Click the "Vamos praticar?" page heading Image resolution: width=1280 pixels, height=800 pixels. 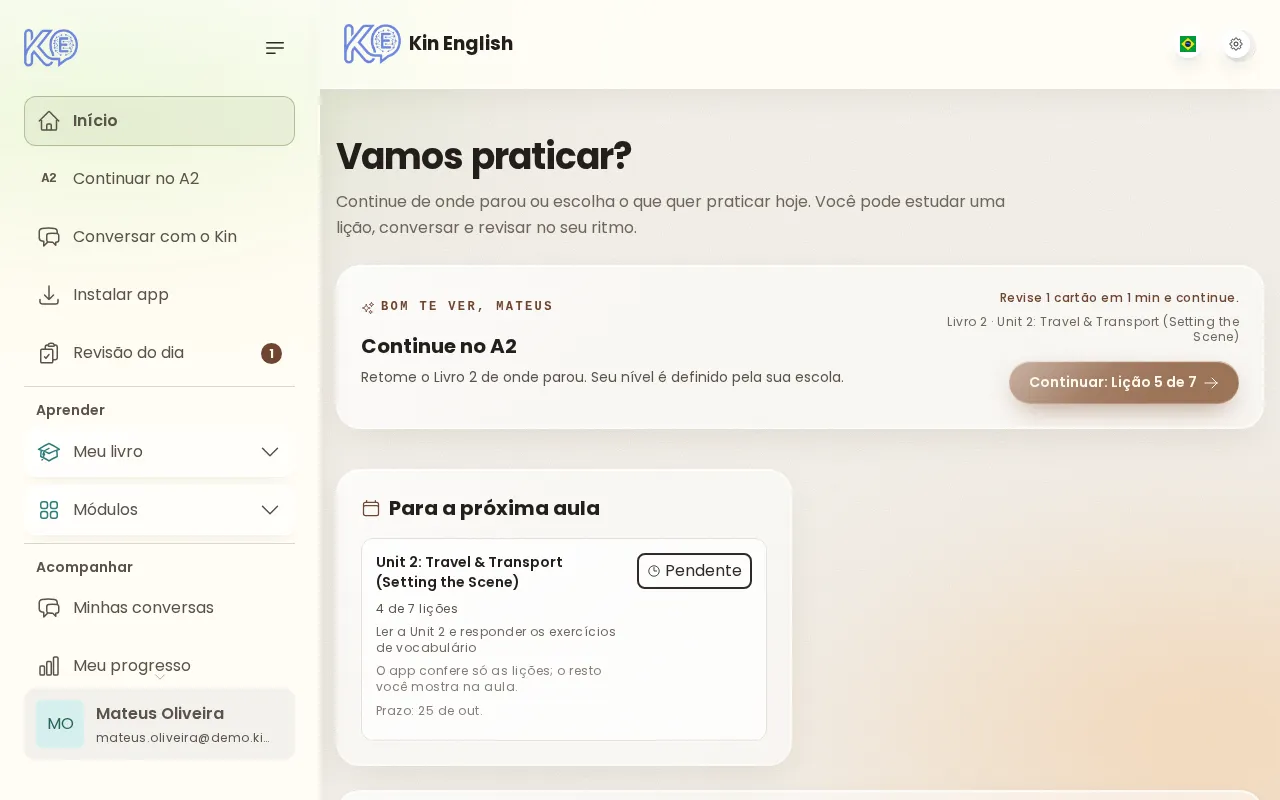click(x=484, y=156)
